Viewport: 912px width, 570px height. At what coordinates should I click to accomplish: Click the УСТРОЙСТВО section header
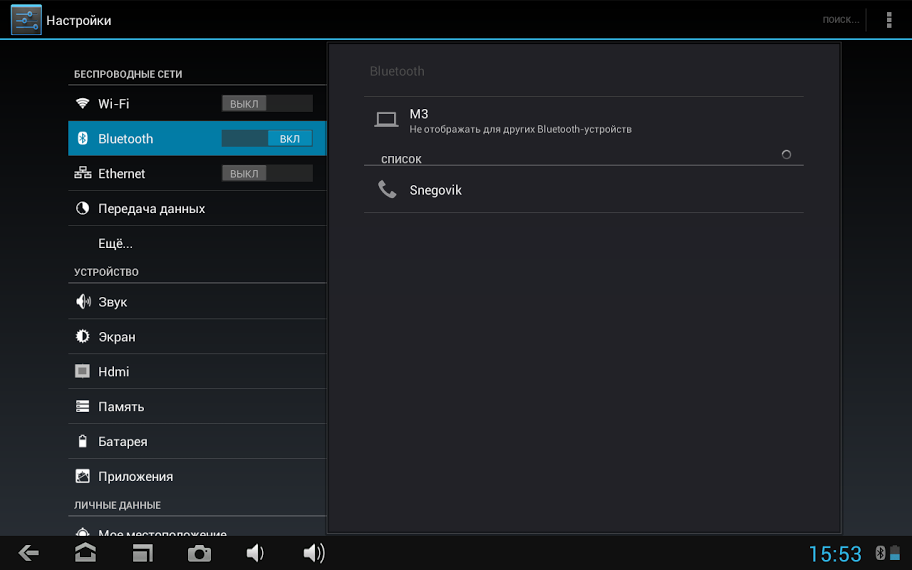[x=106, y=272]
